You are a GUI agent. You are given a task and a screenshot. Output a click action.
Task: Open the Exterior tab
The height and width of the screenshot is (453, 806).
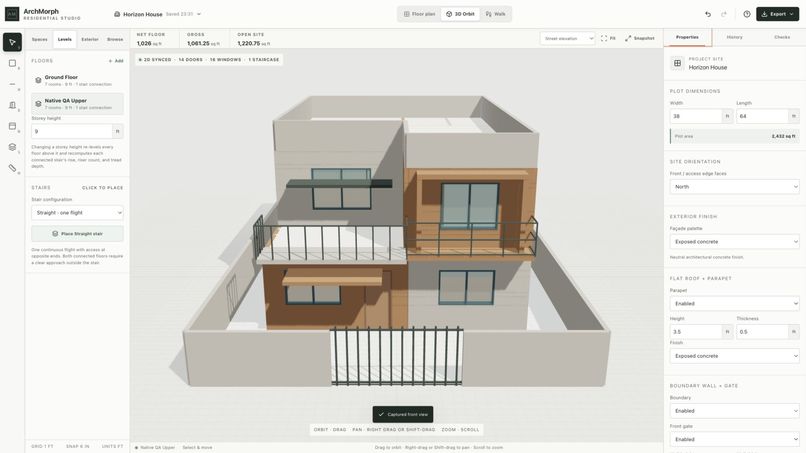coord(90,40)
